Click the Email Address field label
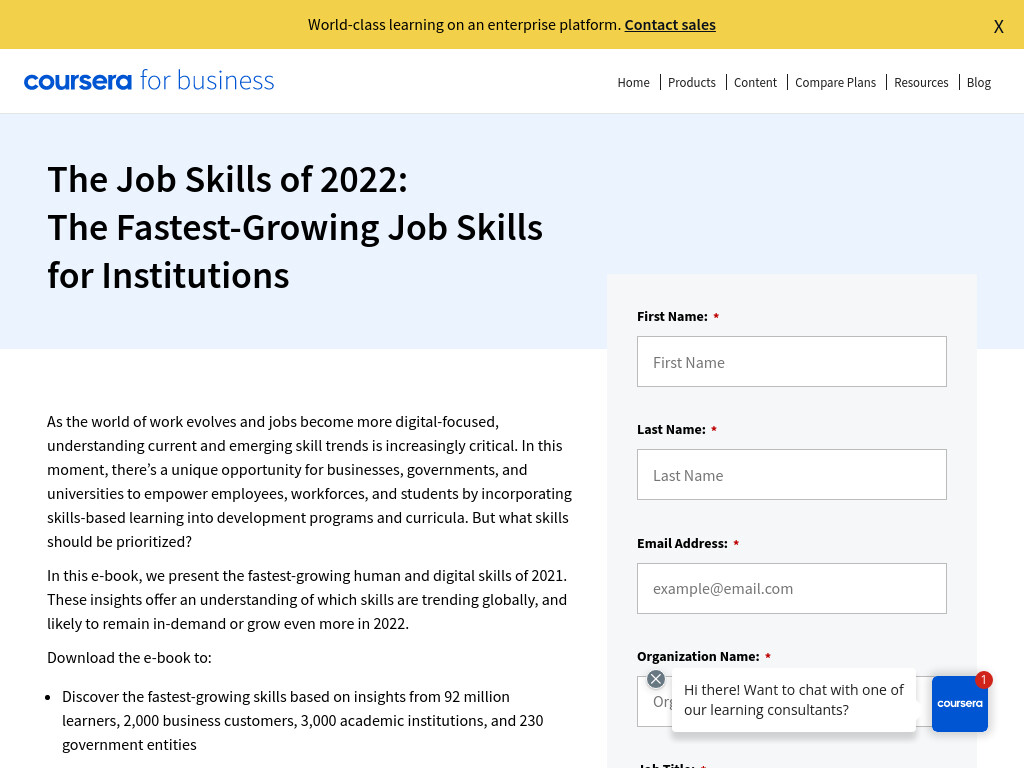Image resolution: width=1024 pixels, height=768 pixels. (682, 543)
